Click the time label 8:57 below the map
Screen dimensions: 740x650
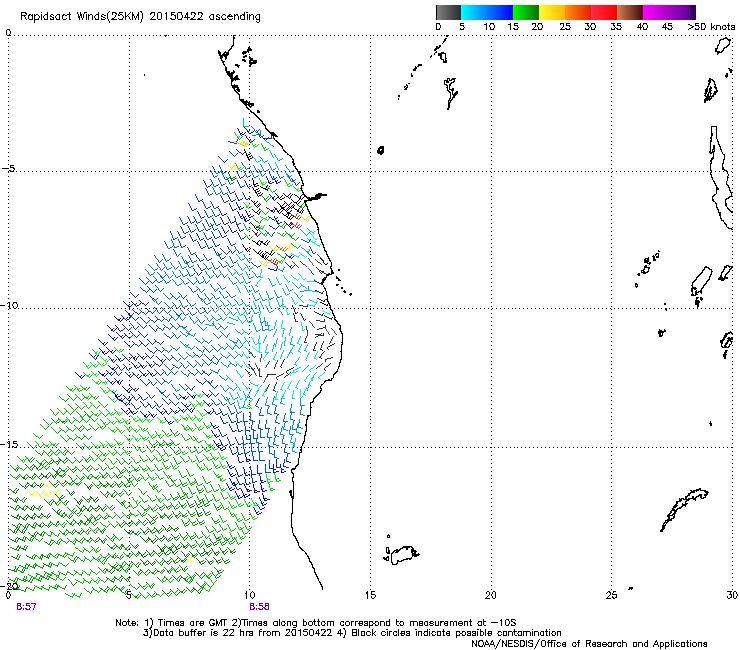26,607
